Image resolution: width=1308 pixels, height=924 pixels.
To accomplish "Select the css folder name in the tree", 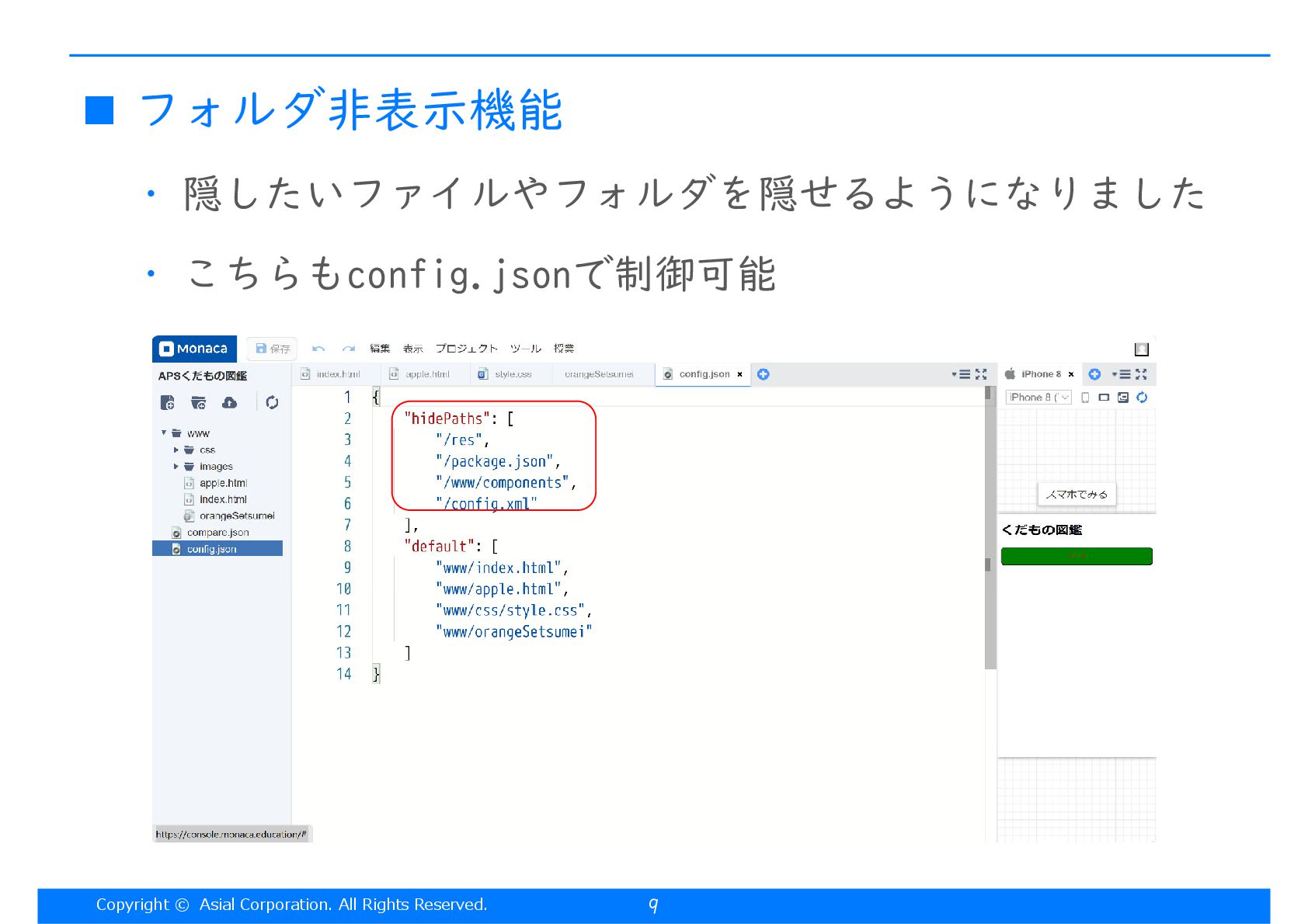I will tap(207, 450).
